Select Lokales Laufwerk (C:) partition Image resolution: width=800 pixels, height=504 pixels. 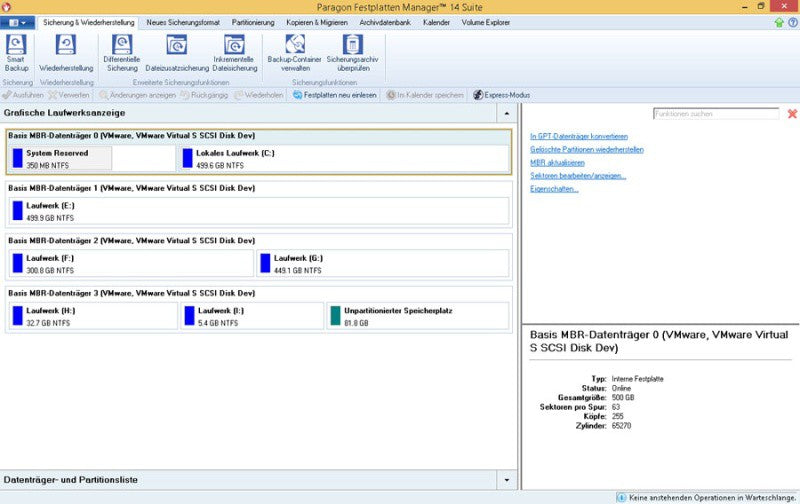point(344,159)
